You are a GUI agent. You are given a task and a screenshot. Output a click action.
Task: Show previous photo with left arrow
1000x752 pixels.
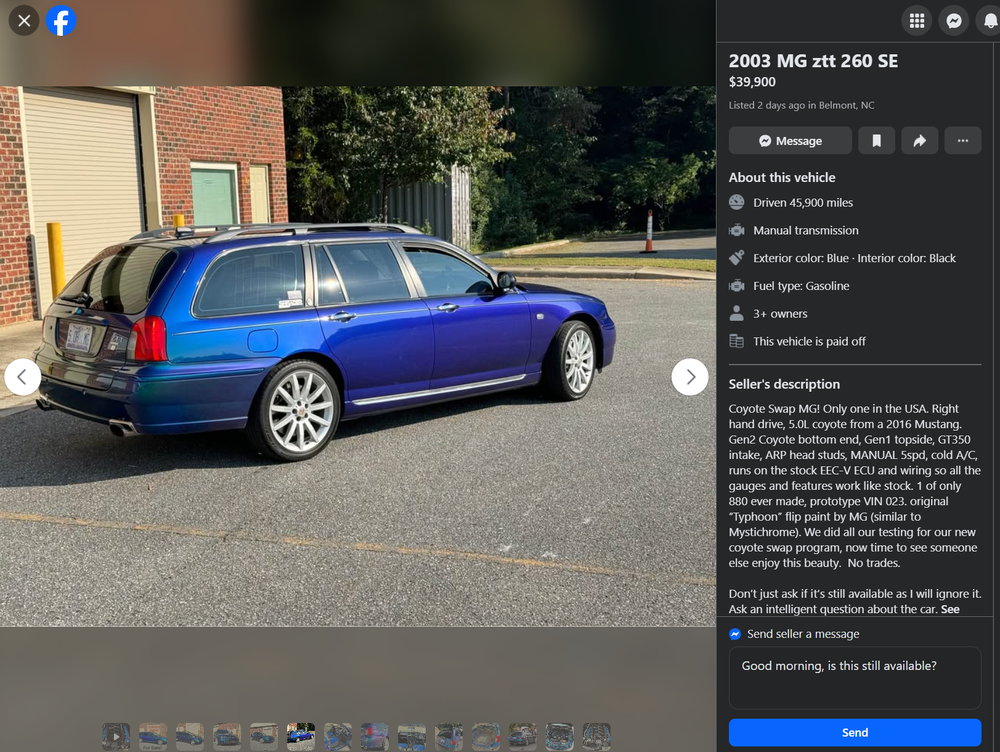(22, 377)
